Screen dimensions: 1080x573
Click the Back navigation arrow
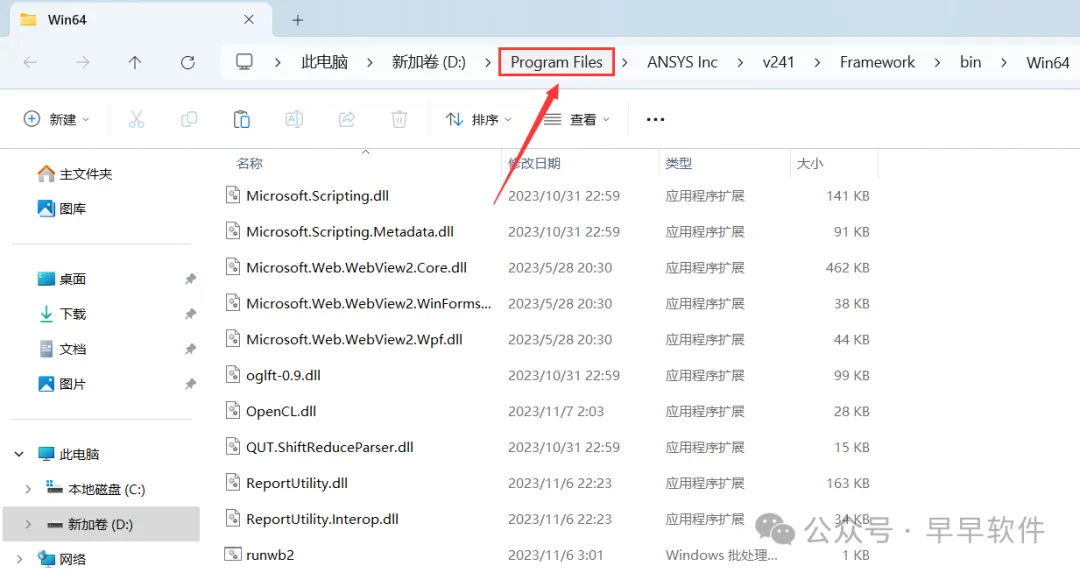[30, 63]
